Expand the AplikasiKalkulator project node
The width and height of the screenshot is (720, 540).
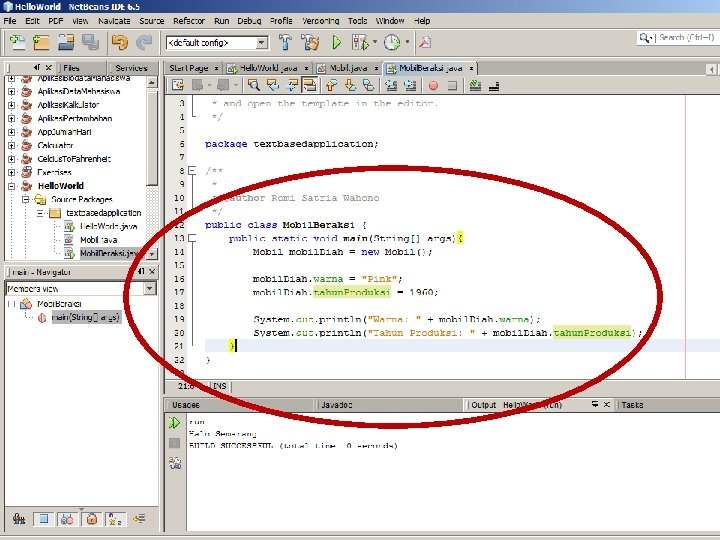click(11, 105)
